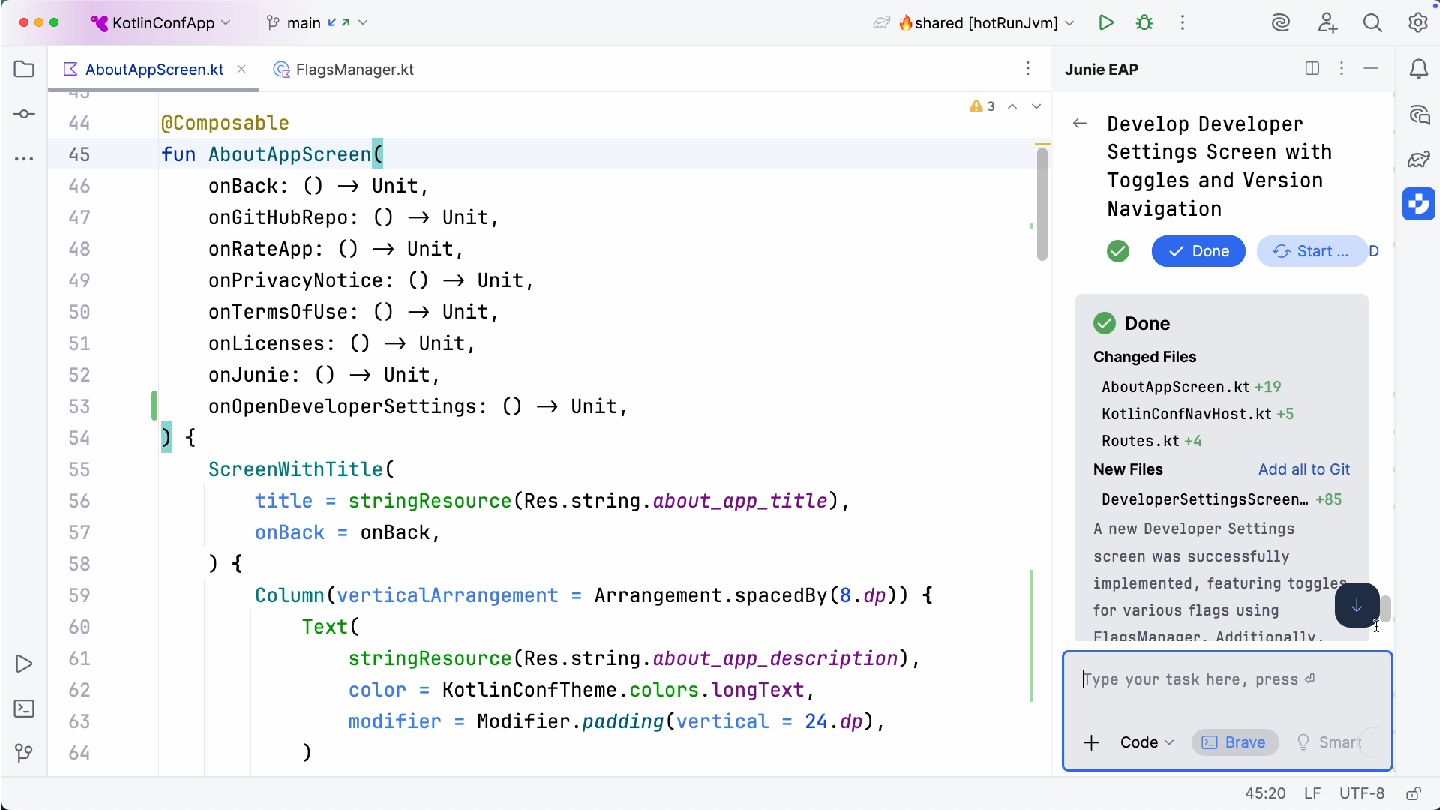Switch to the AboutAppScreen.kt tab
The height and width of the screenshot is (810, 1440).
[154, 69]
